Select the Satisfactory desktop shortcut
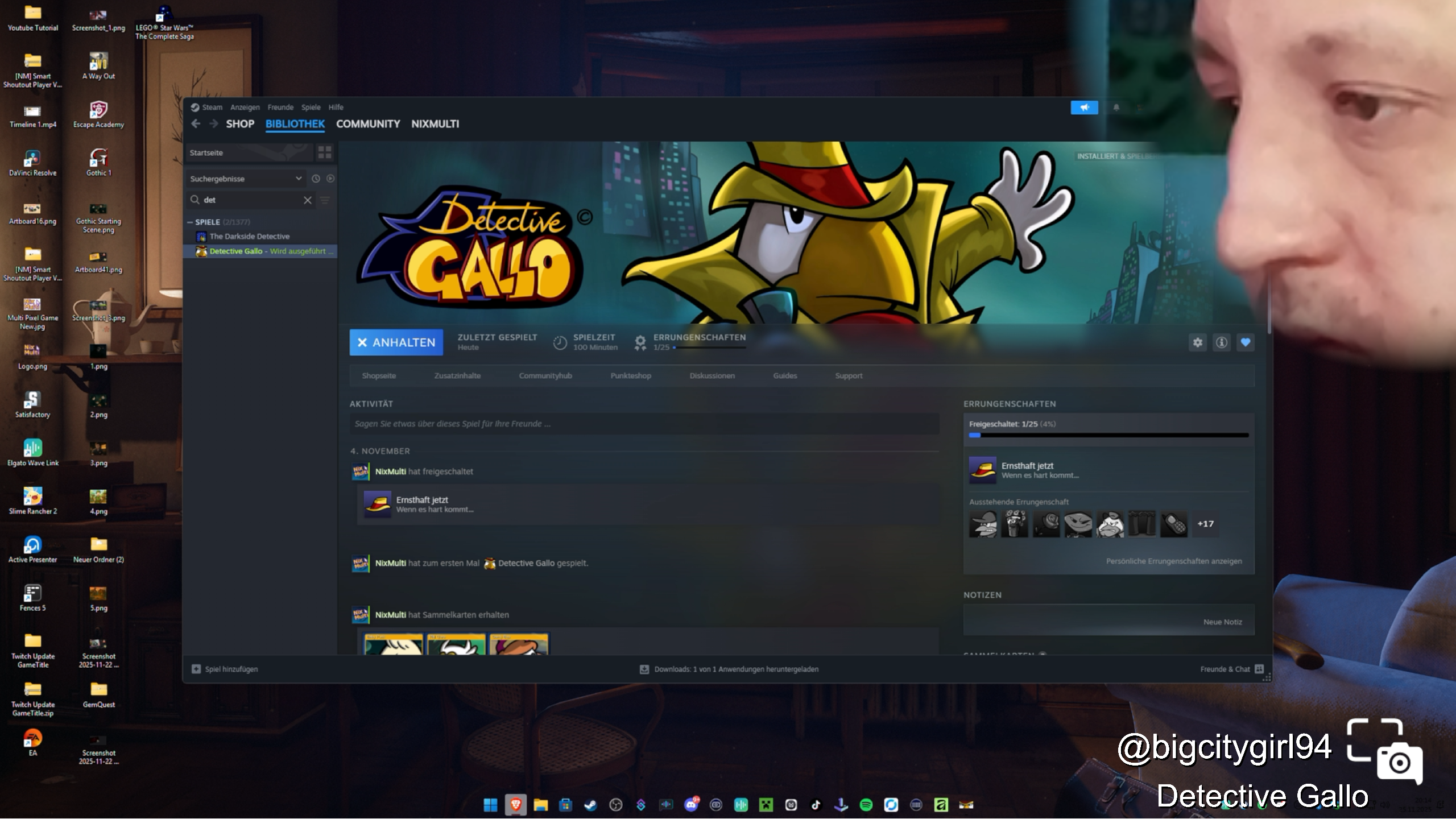Image resolution: width=1456 pixels, height=819 pixels. point(32,404)
